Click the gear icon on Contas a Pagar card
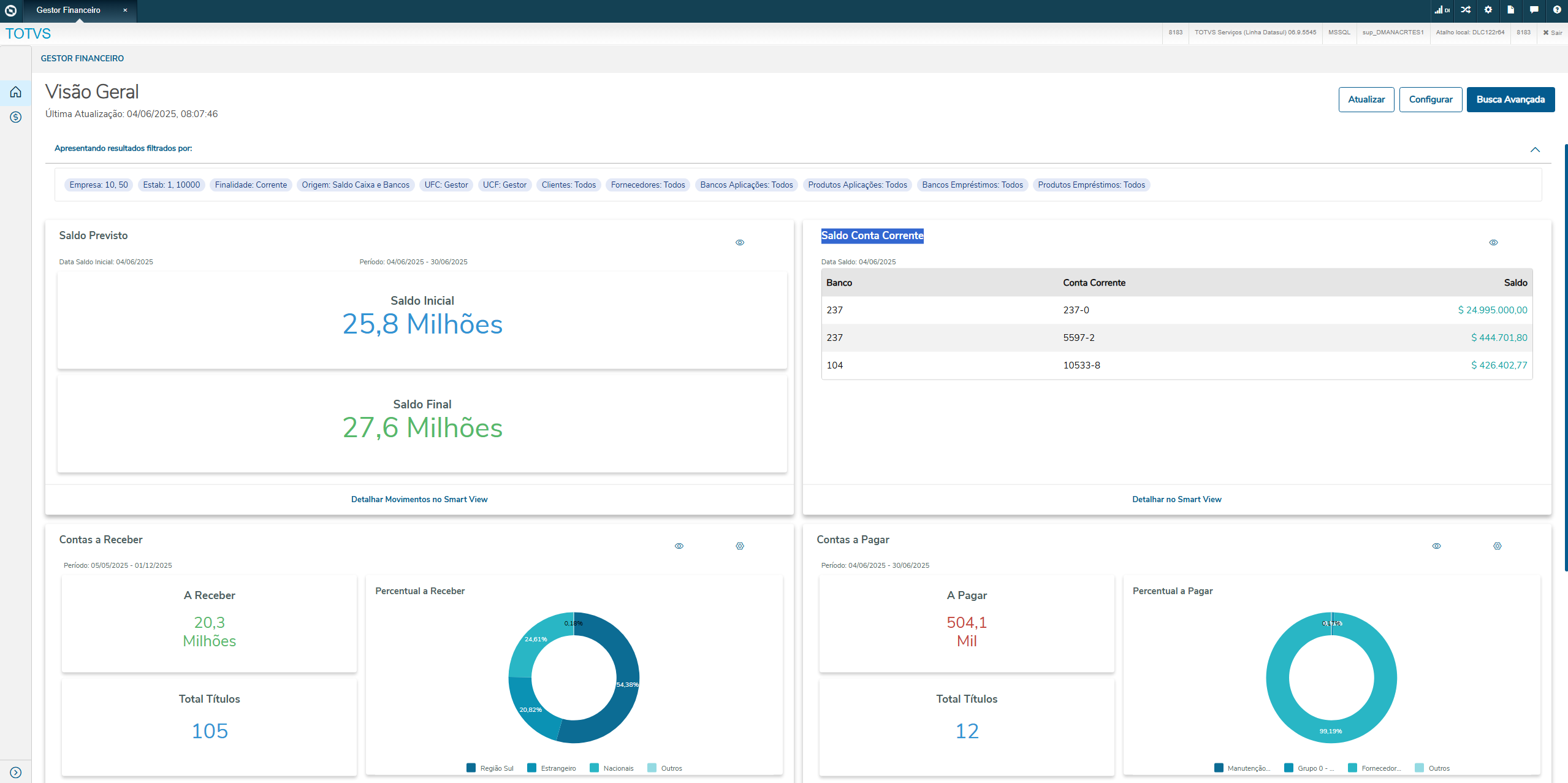The height and width of the screenshot is (783, 1568). 1498,546
